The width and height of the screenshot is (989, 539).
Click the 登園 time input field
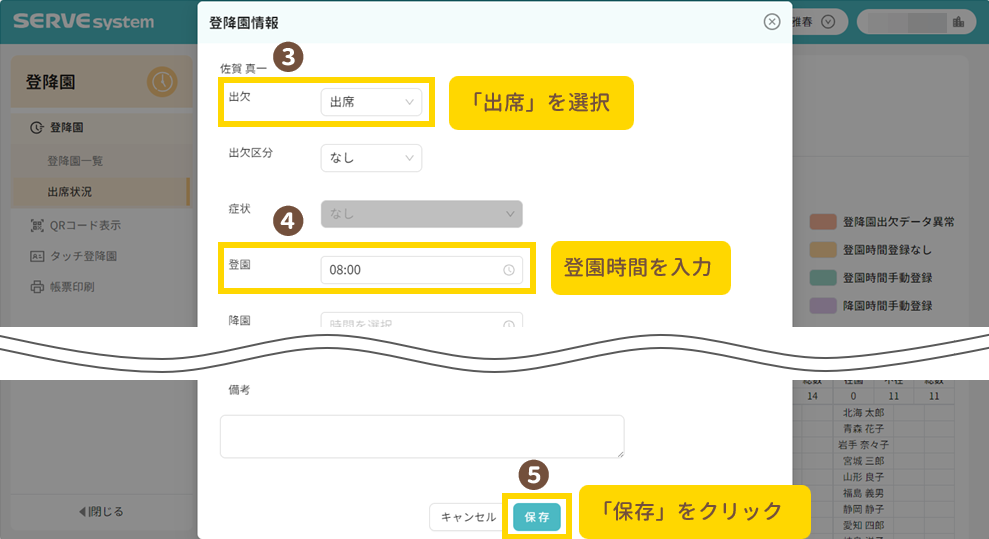pyautogui.click(x=412, y=270)
